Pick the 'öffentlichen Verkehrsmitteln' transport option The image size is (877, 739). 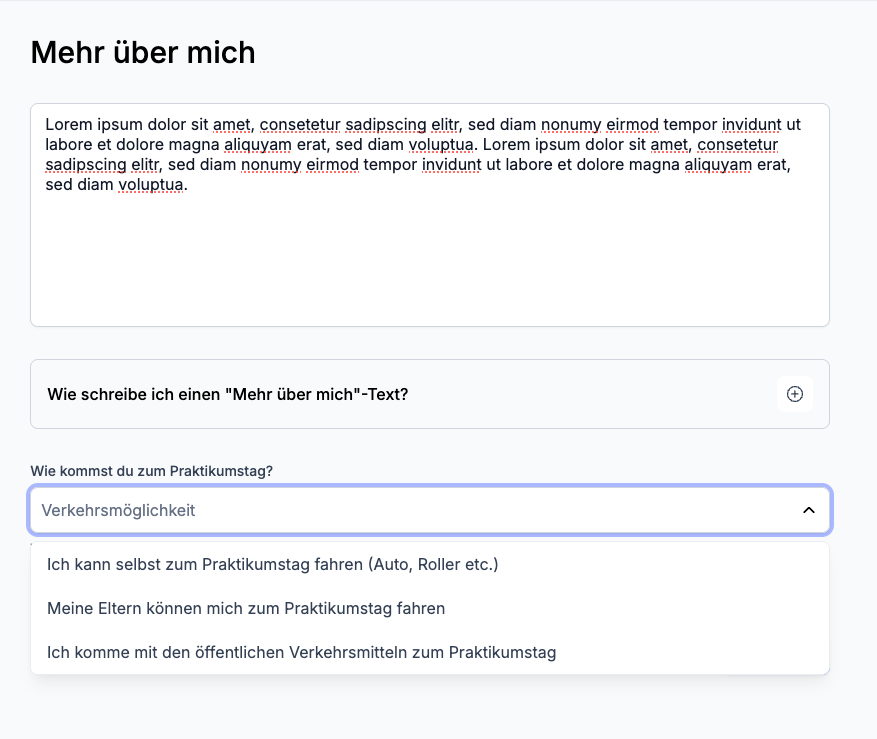(x=301, y=653)
